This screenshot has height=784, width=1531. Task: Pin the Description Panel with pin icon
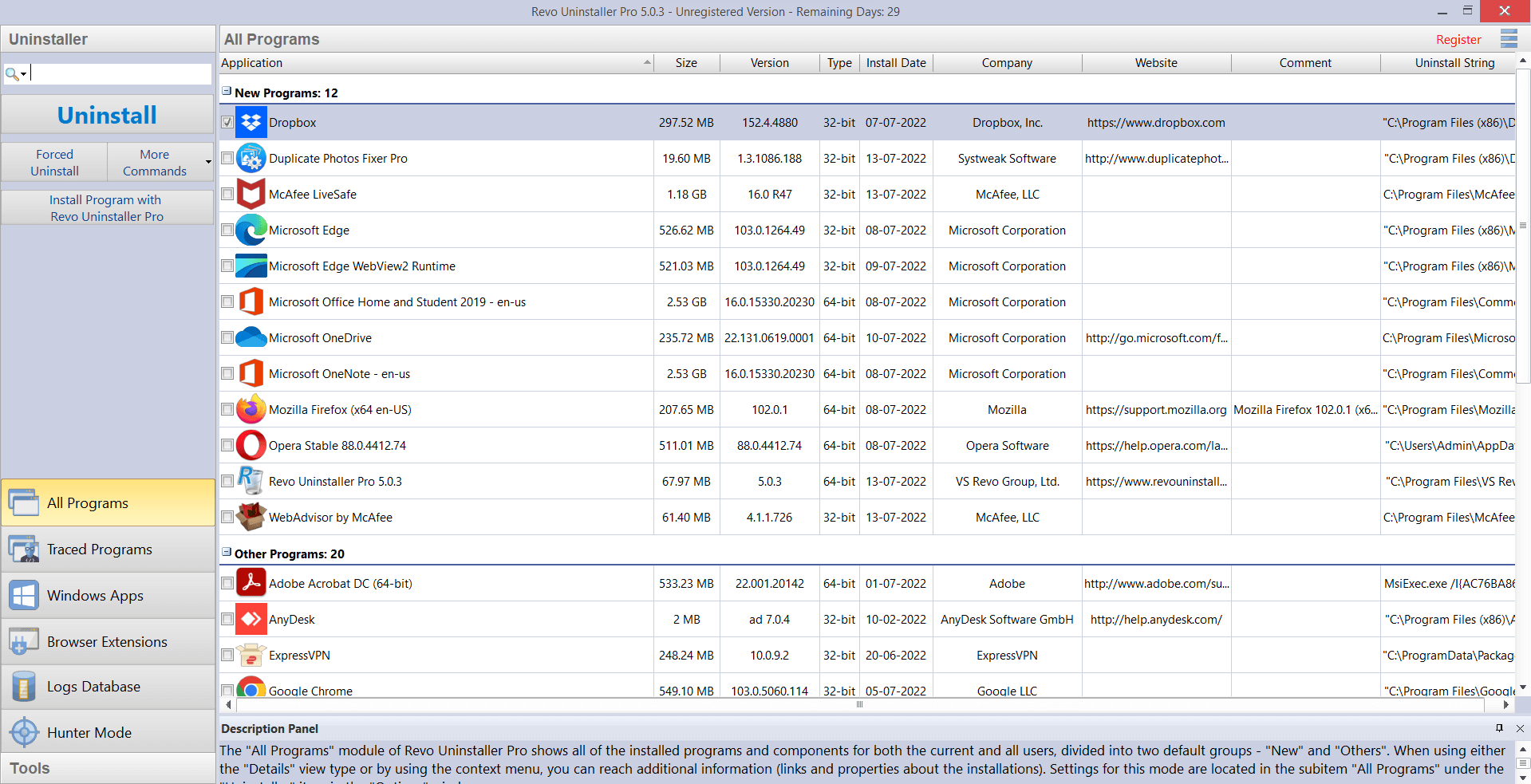[x=1499, y=728]
